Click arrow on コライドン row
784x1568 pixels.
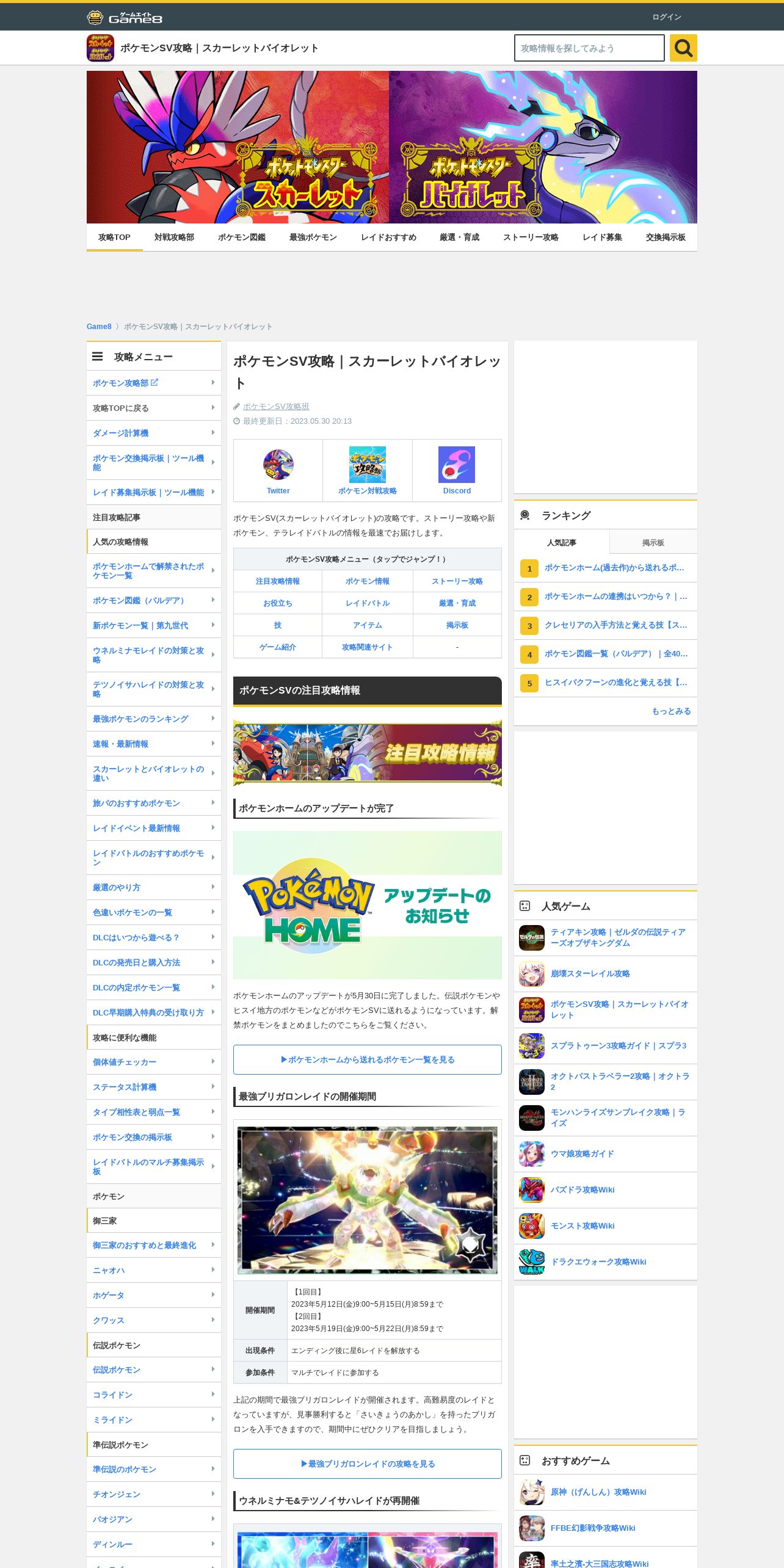213,1394
